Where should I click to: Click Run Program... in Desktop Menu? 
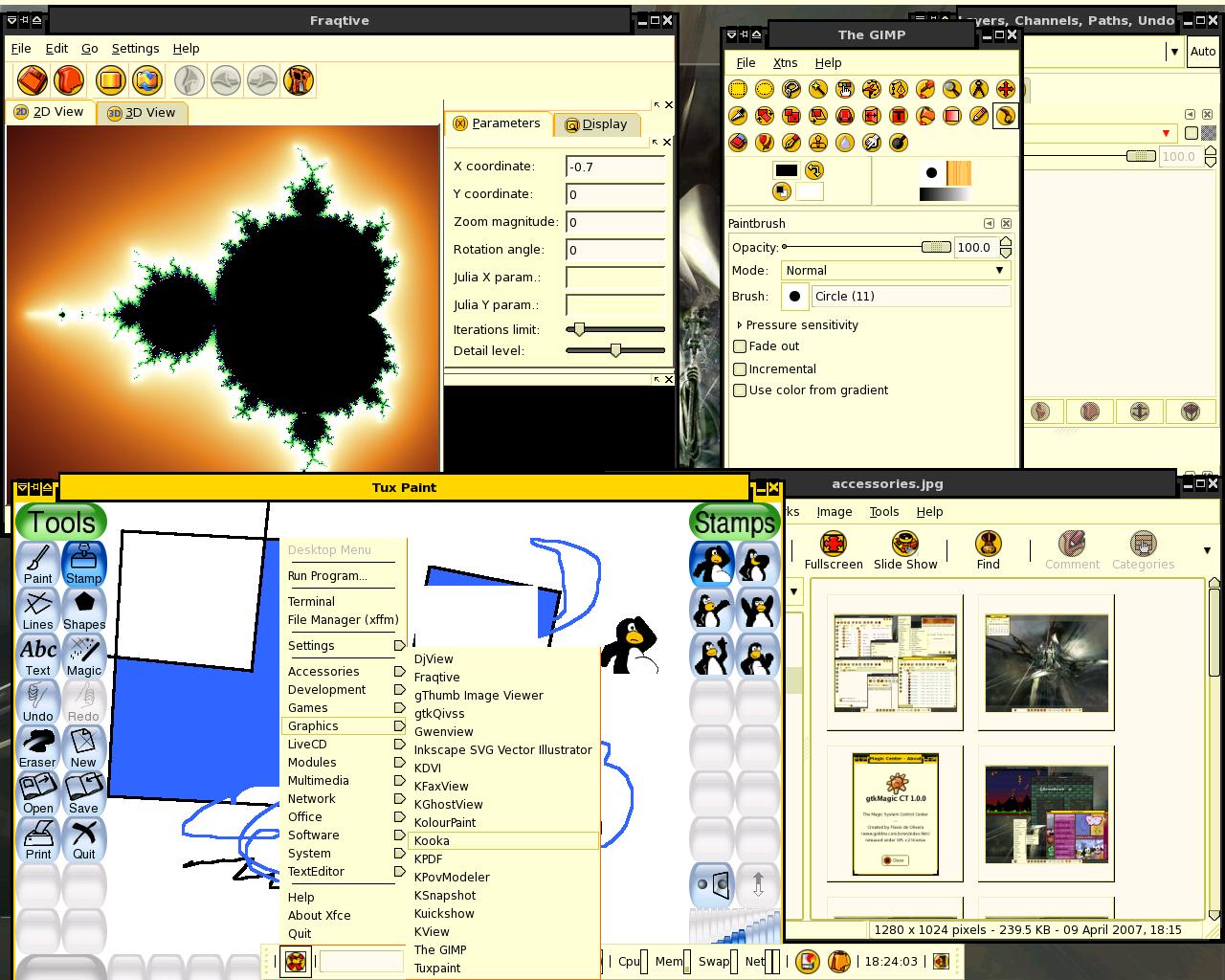[327, 575]
